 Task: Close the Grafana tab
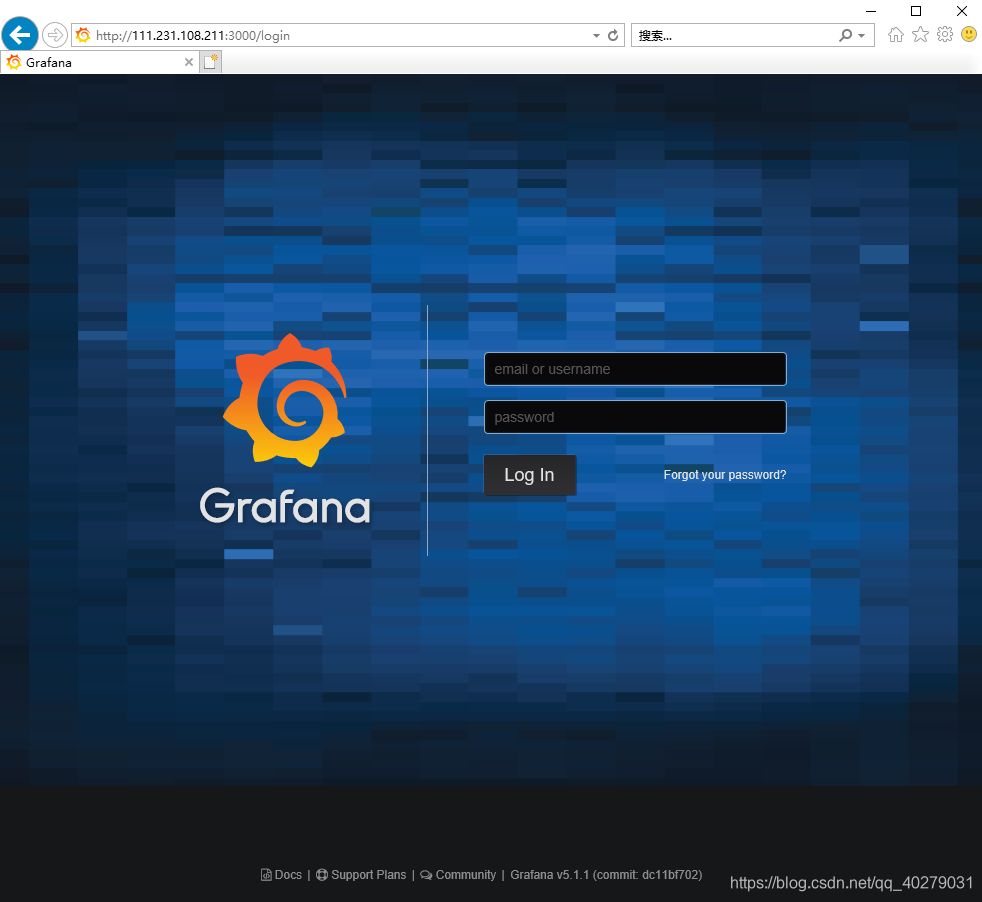click(189, 62)
